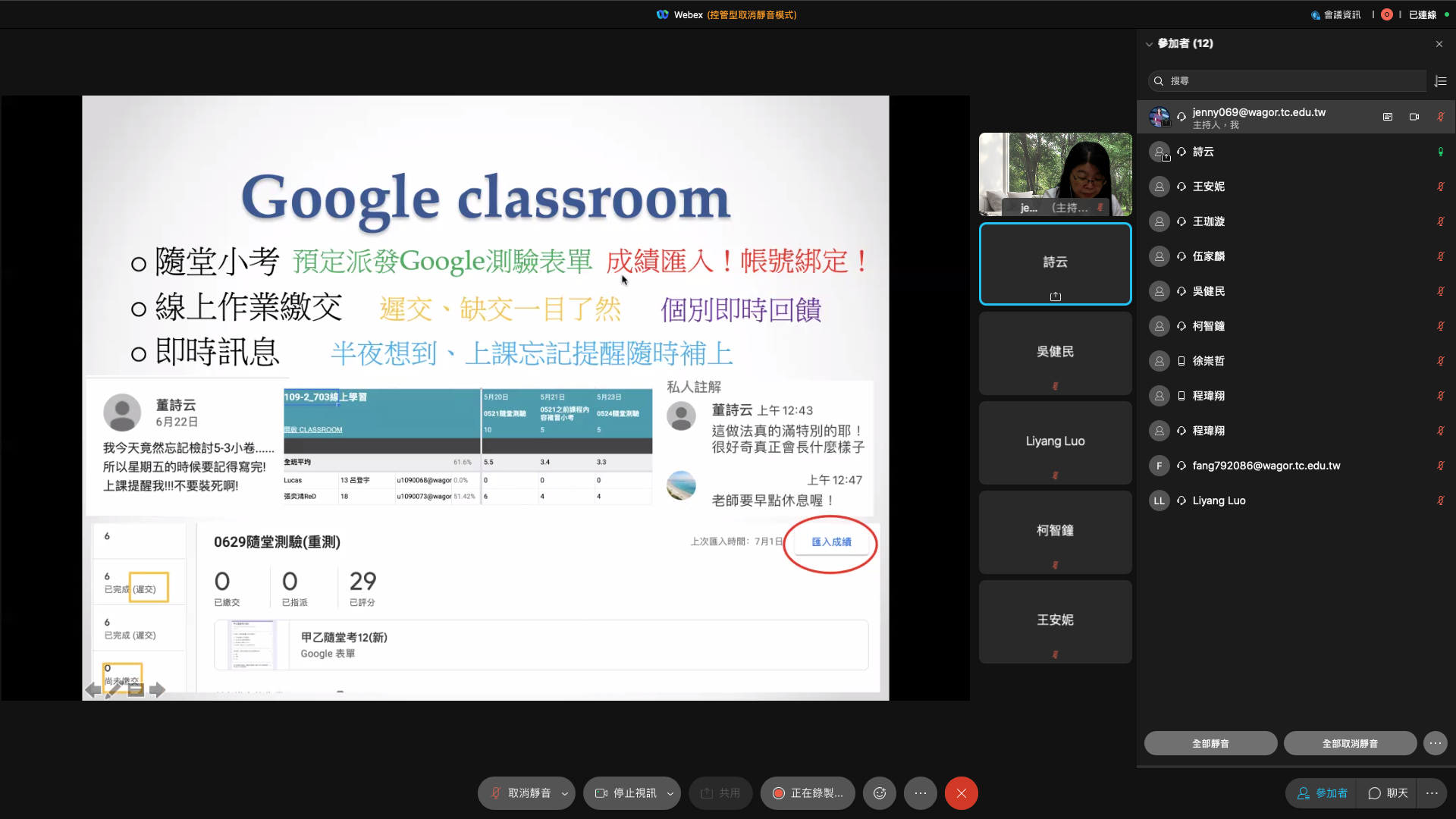The width and height of the screenshot is (1456, 819).
Task: Click the meeting info icon in top bar
Action: pos(1335,14)
